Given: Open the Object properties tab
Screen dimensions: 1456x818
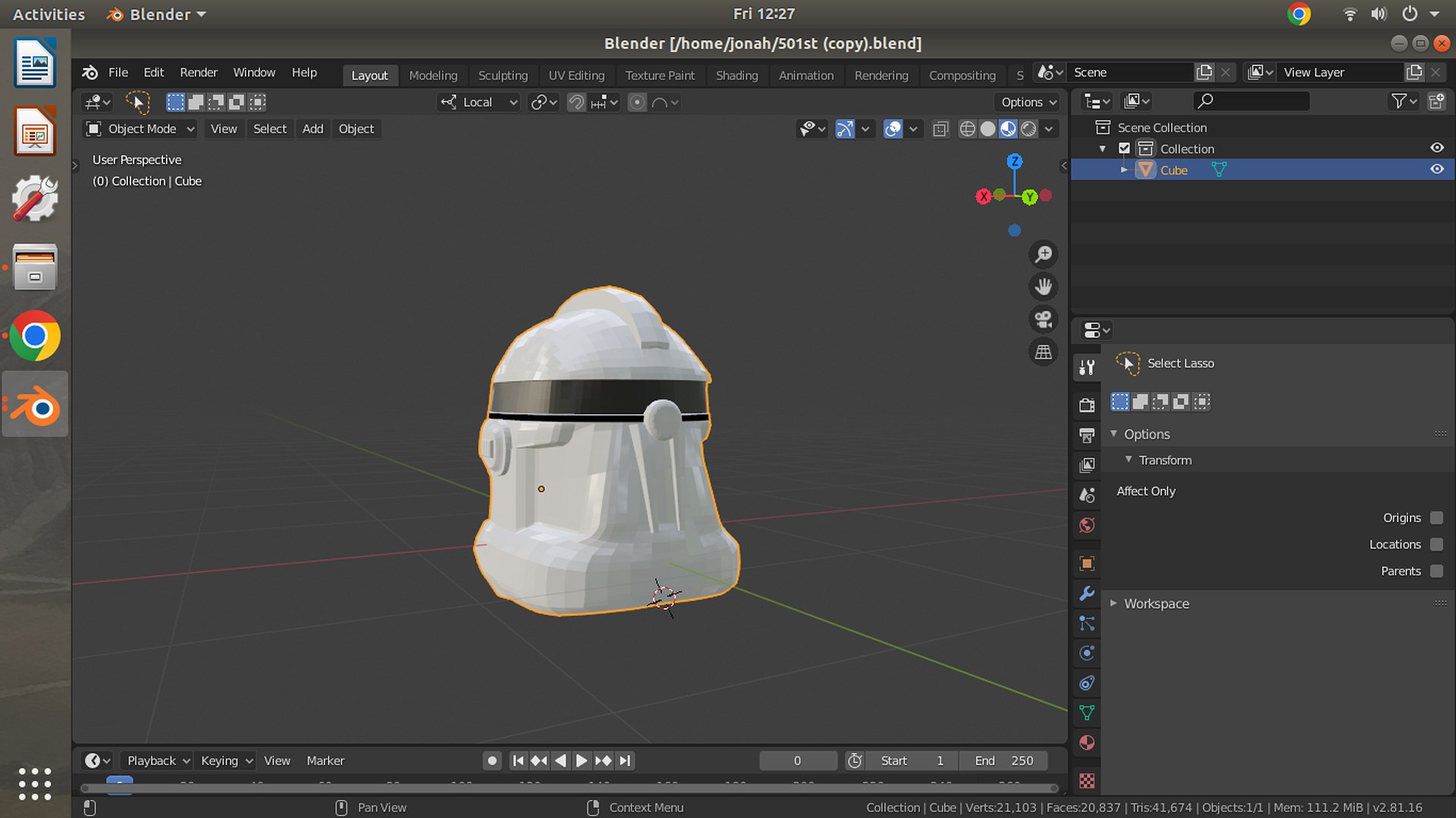Looking at the screenshot, I should (1087, 563).
